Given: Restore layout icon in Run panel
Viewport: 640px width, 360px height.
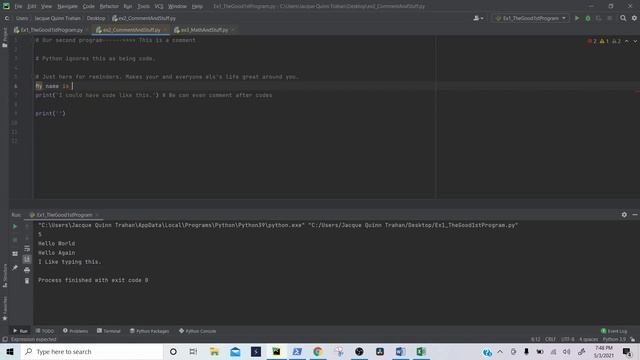Looking at the screenshot, I should pos(15,253).
